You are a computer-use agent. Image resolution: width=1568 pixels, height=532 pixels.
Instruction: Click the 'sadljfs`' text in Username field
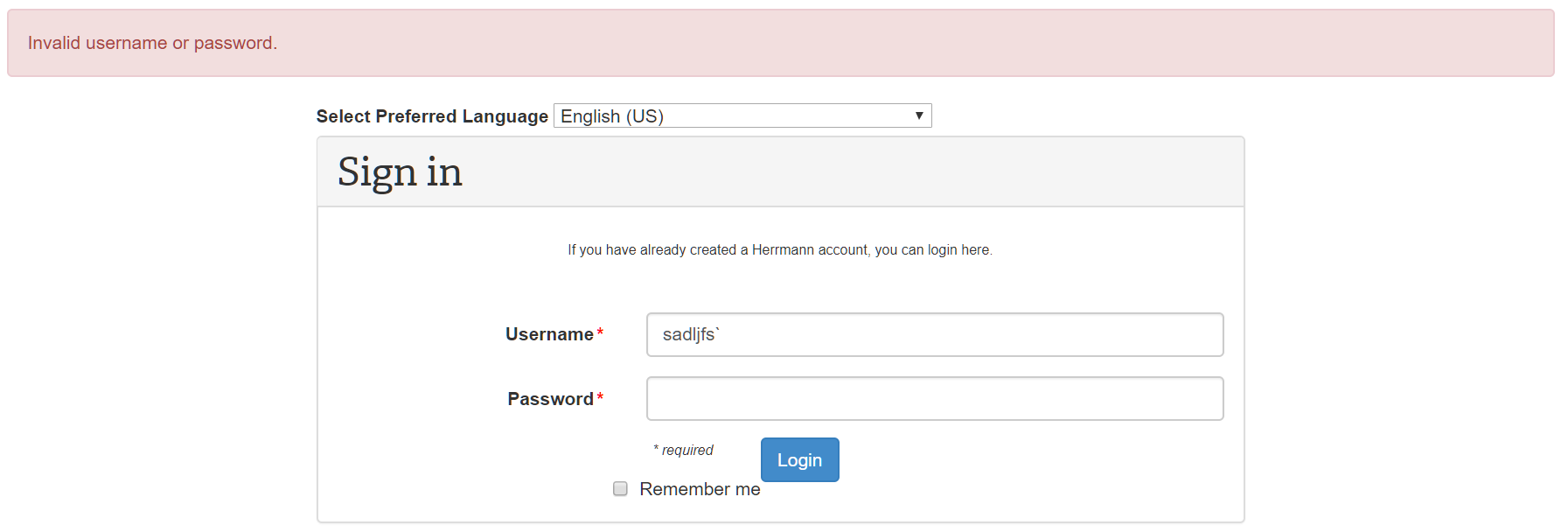(x=690, y=334)
